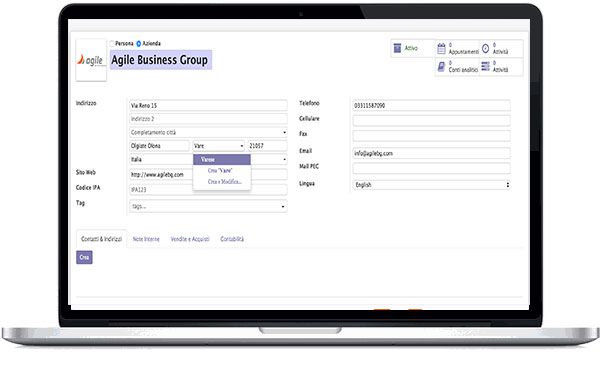Click the Olgiate Olona city field
600x366 pixels.
(x=159, y=146)
